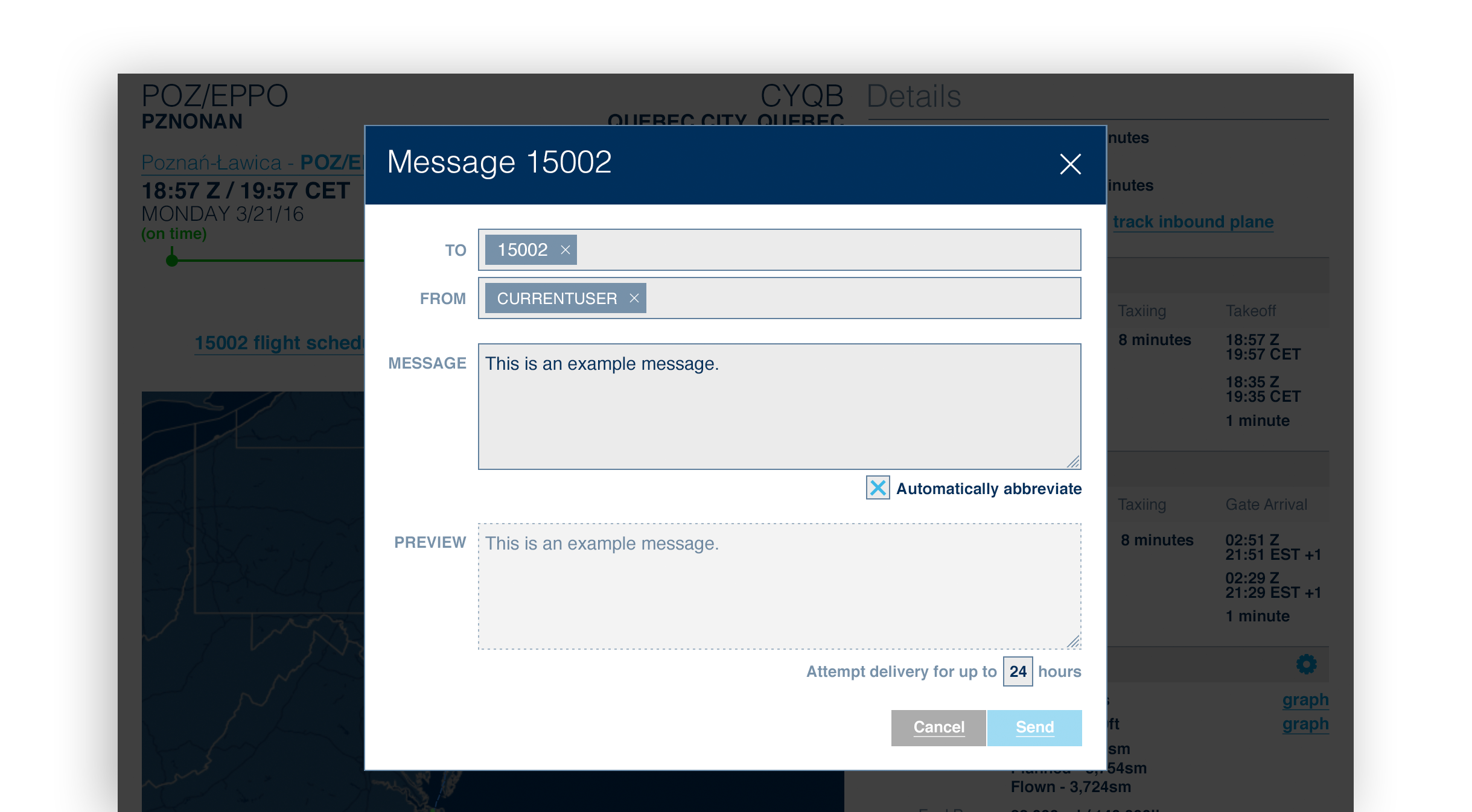This screenshot has height=812, width=1472.
Task: Open the track inbound plane link
Action: pos(1193,222)
